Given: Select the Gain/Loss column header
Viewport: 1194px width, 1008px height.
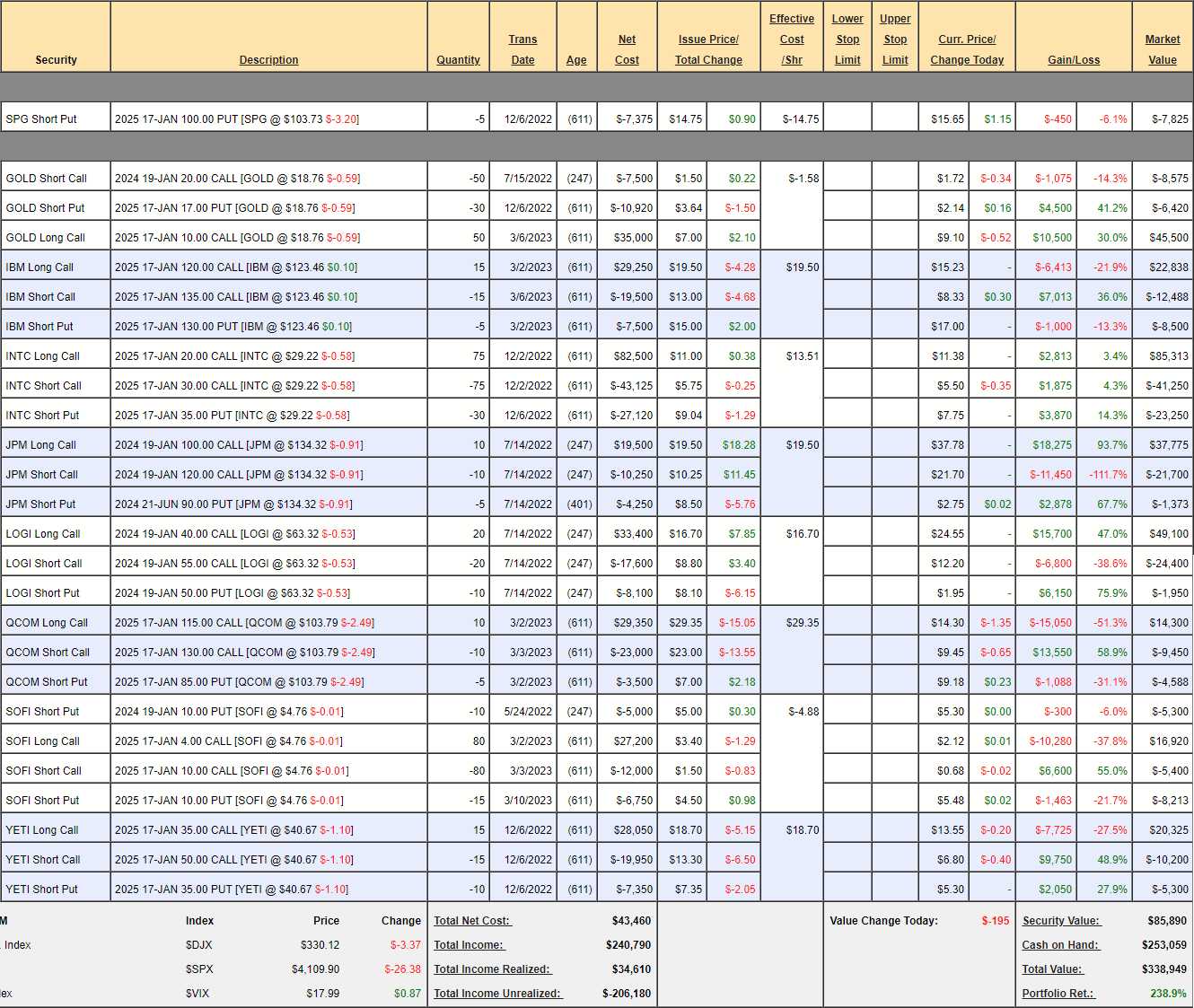Looking at the screenshot, I should click(x=1073, y=60).
